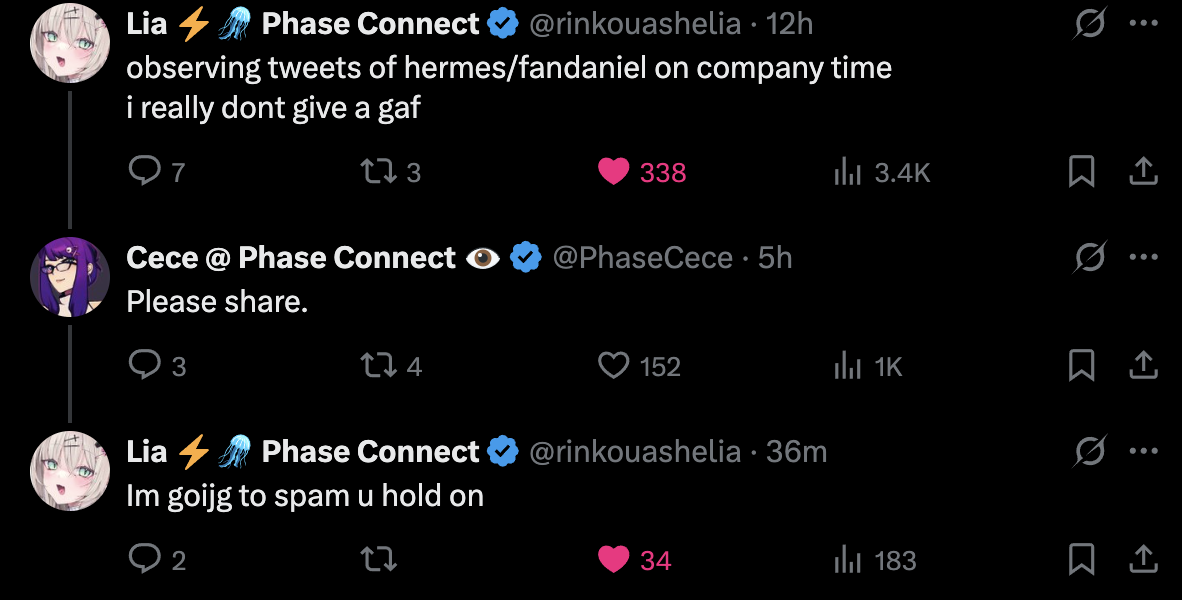
Task: Open Grok icon on Lia's first tweet
Action: pyautogui.click(x=1089, y=24)
